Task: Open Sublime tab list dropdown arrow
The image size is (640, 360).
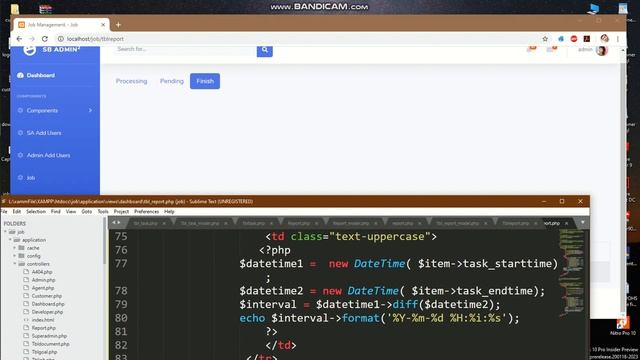Action: click(x=582, y=222)
